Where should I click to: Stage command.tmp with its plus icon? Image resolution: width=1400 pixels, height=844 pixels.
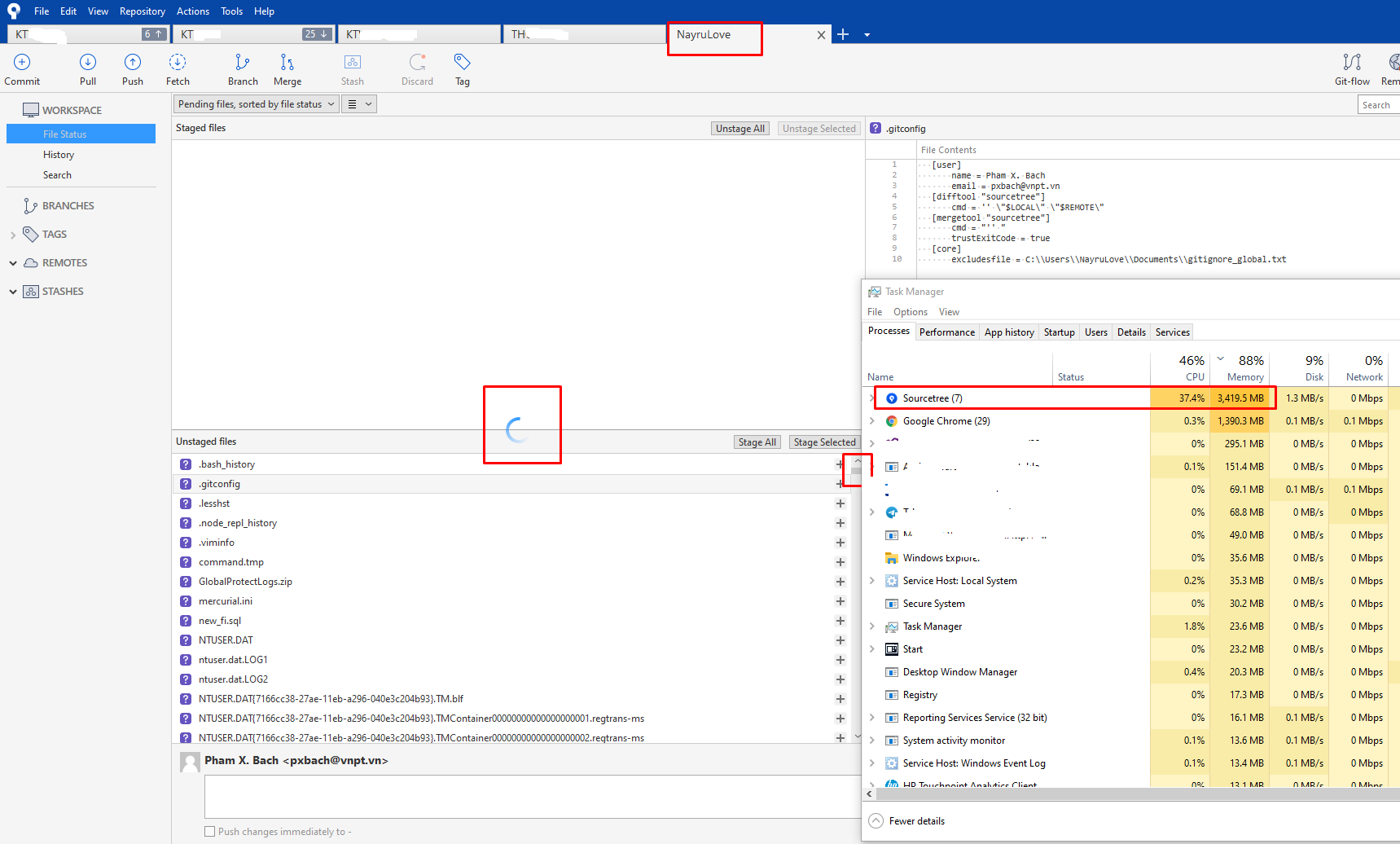point(840,562)
